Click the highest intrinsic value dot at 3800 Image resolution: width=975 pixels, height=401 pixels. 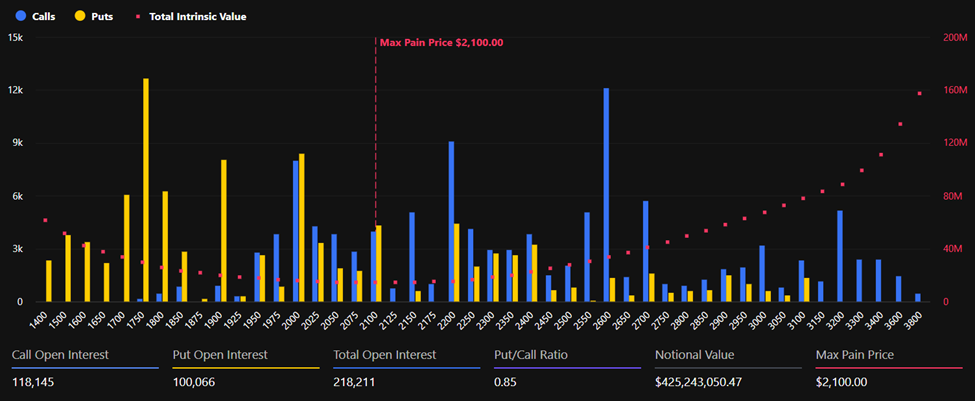[x=919, y=93]
